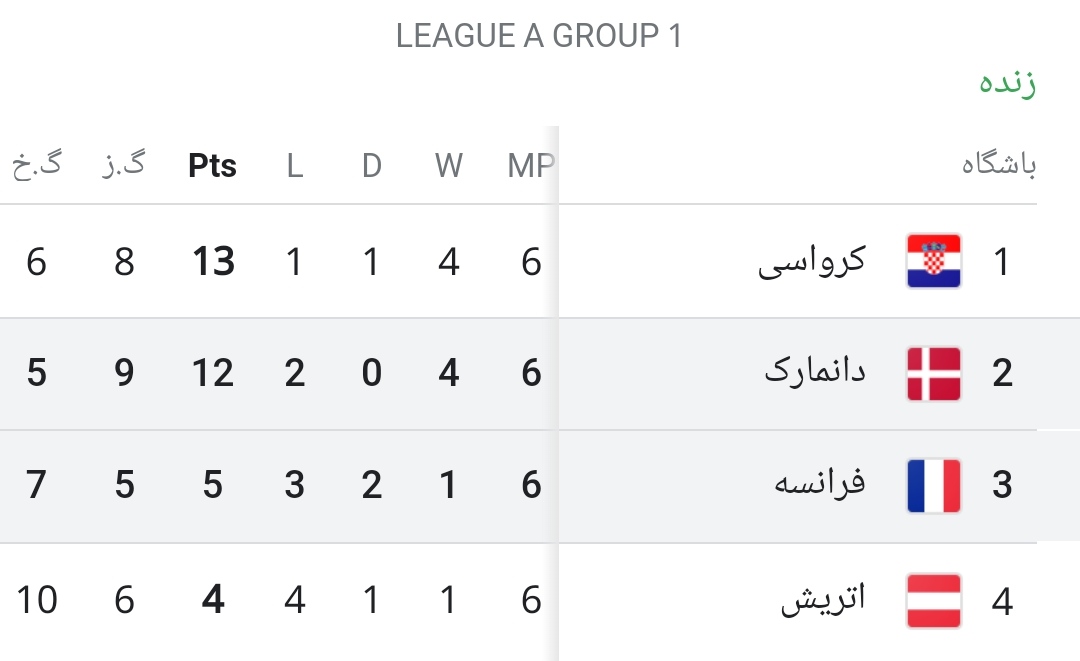Open the دانمارک team name link
Viewport: 1080px width, 661px height.
815,372
